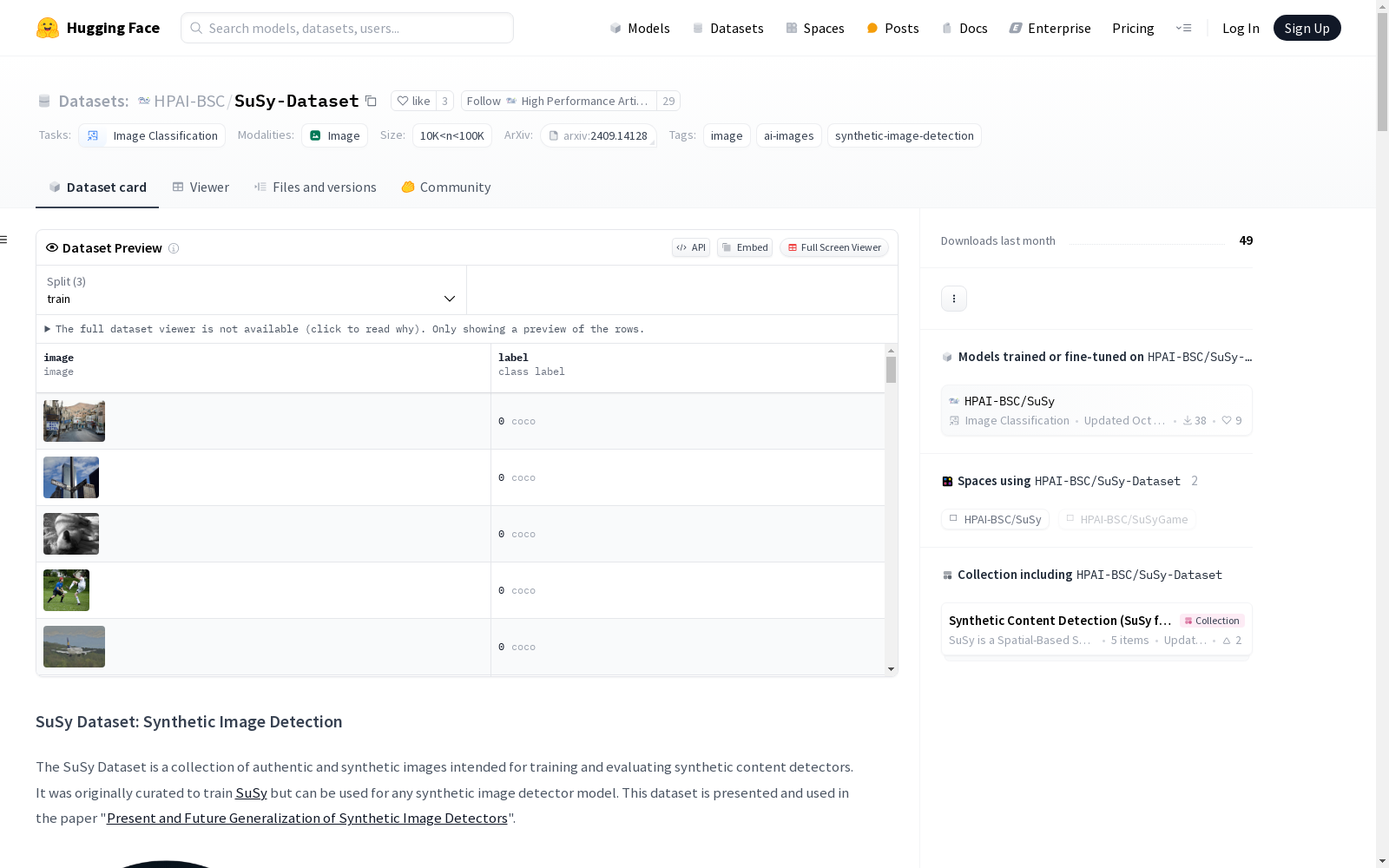Image resolution: width=1389 pixels, height=868 pixels.
Task: Open the three-dot options menu in sidebar
Action: 954,299
